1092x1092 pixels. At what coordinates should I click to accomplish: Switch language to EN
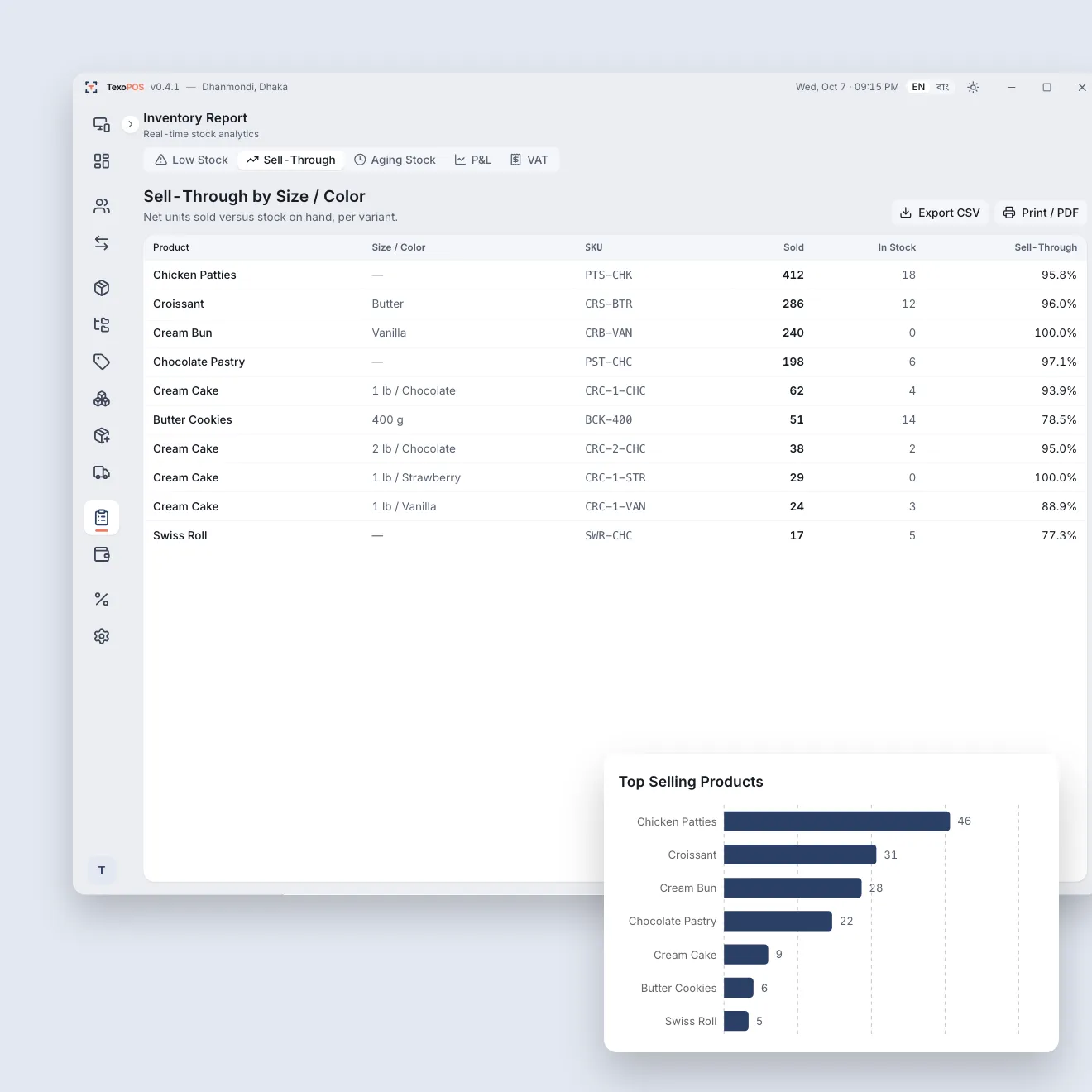pyautogui.click(x=918, y=87)
